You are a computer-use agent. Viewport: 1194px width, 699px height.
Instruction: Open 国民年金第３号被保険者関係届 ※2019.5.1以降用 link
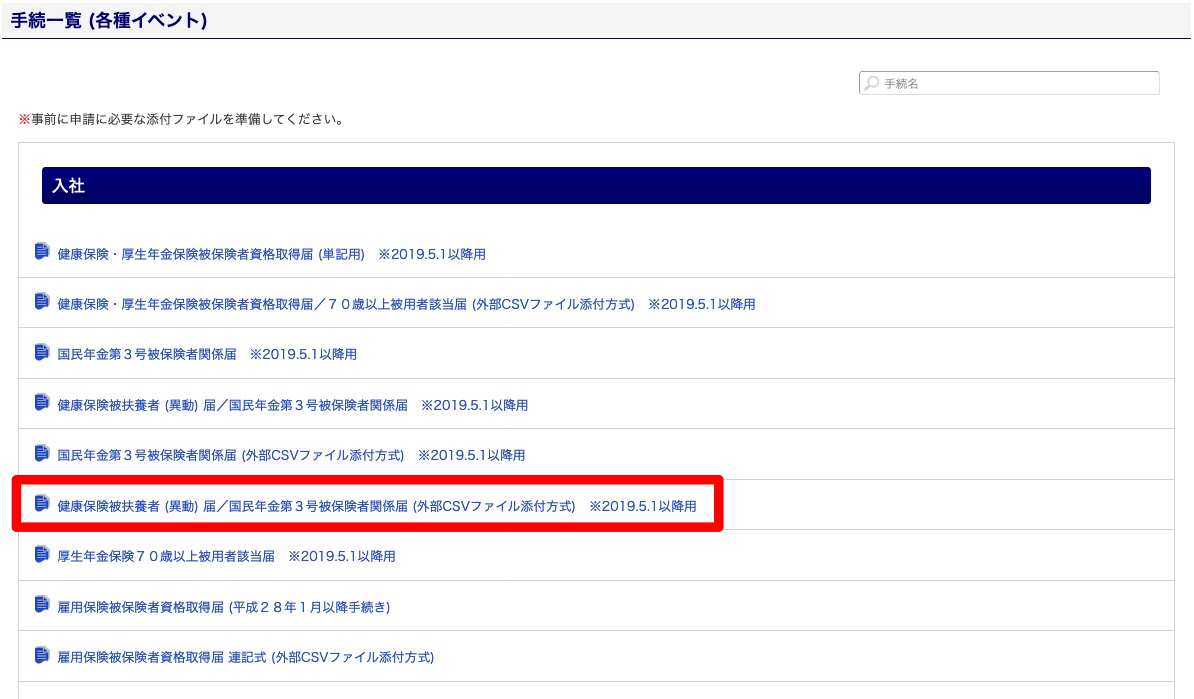tap(207, 355)
